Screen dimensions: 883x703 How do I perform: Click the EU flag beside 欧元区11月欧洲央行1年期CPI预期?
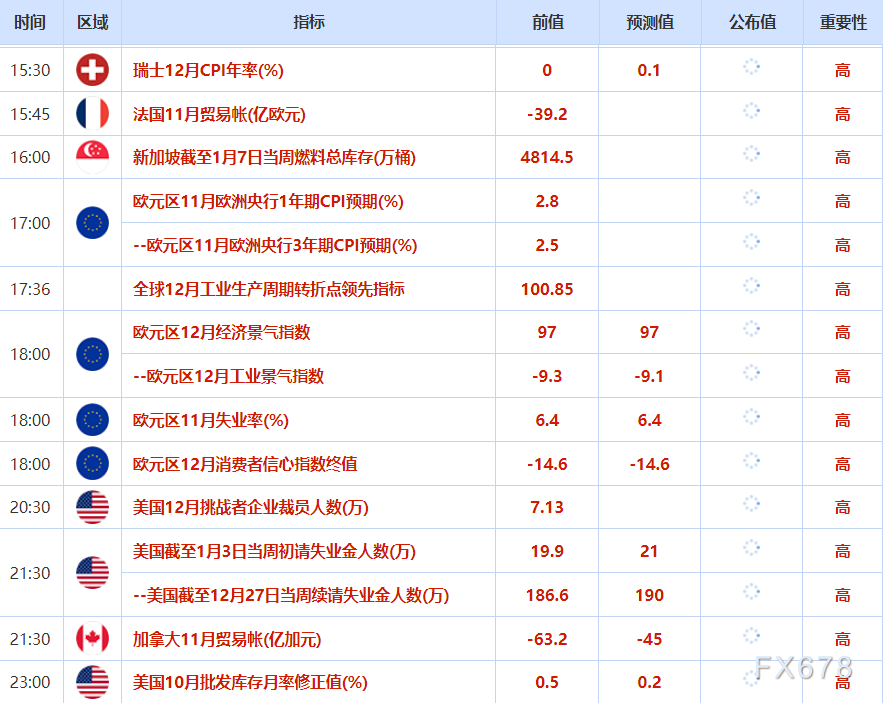[91, 222]
